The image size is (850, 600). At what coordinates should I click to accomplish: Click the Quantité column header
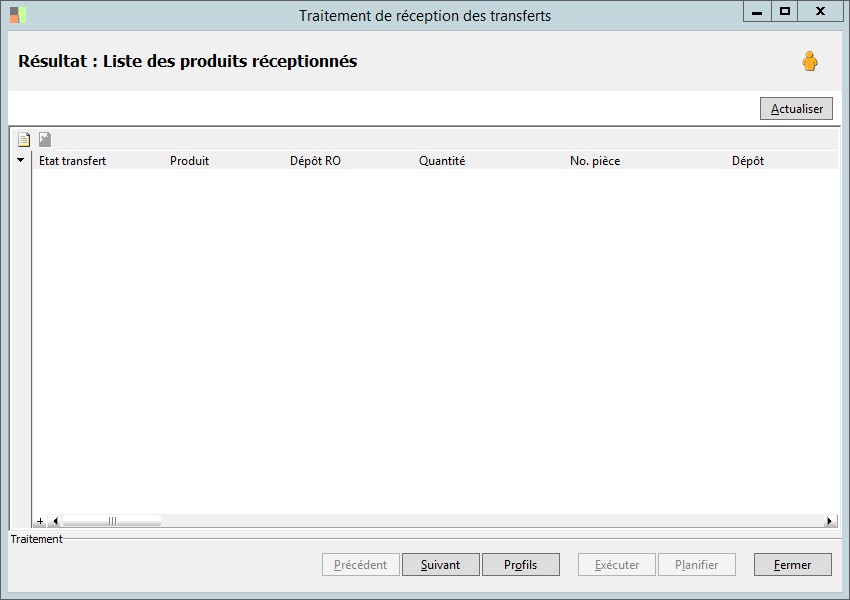(442, 161)
